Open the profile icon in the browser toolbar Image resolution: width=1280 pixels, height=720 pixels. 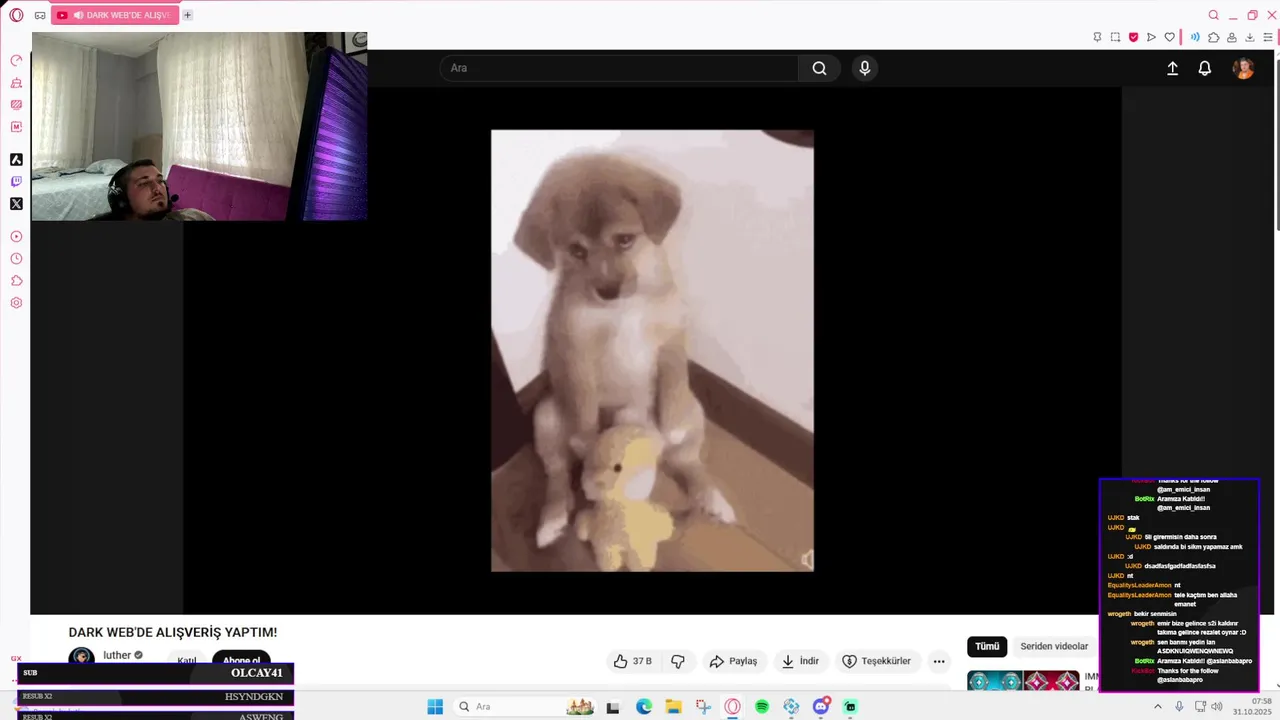click(x=1231, y=38)
